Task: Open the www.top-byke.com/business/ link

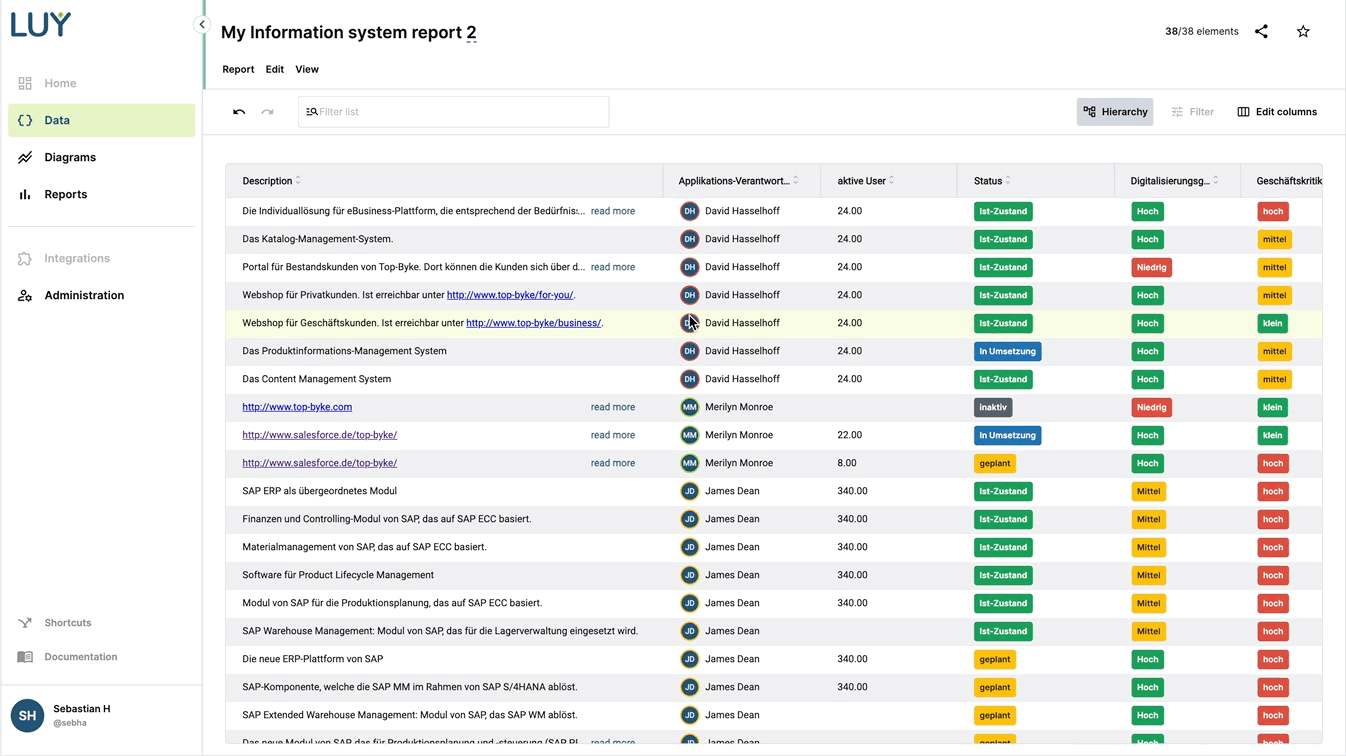Action: [x=533, y=323]
